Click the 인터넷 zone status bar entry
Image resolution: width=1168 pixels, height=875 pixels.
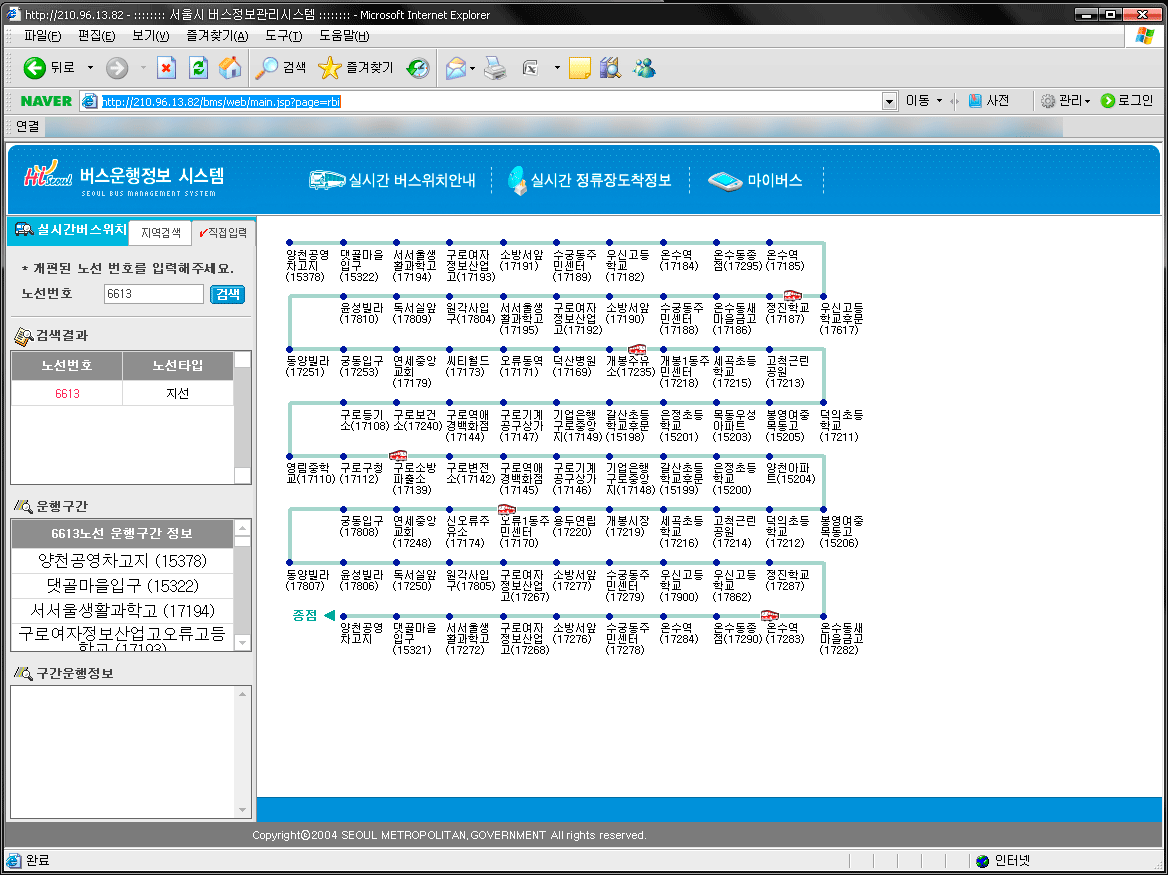pyautogui.click(x=1003, y=861)
